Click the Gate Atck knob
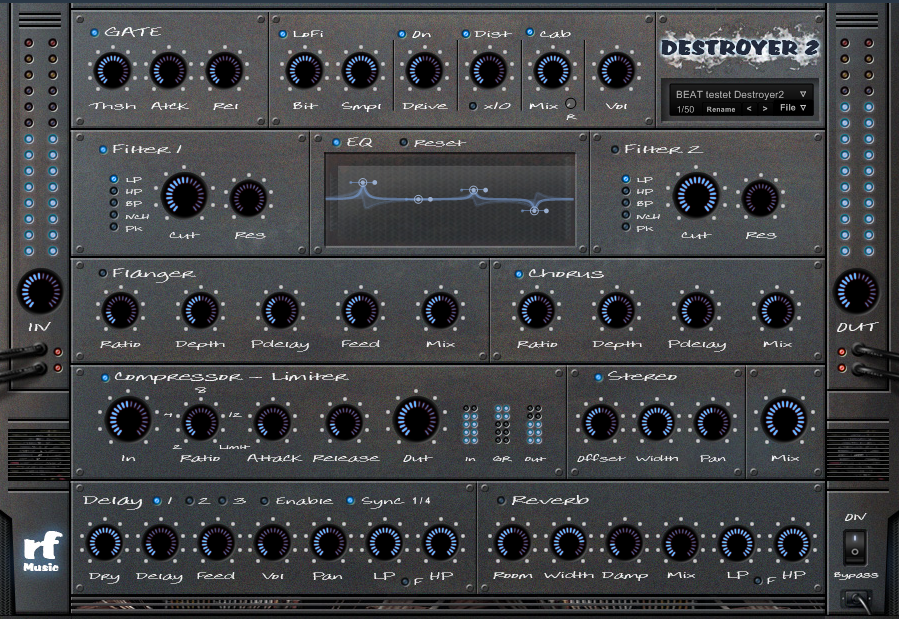This screenshot has height=619, width=899. point(169,71)
